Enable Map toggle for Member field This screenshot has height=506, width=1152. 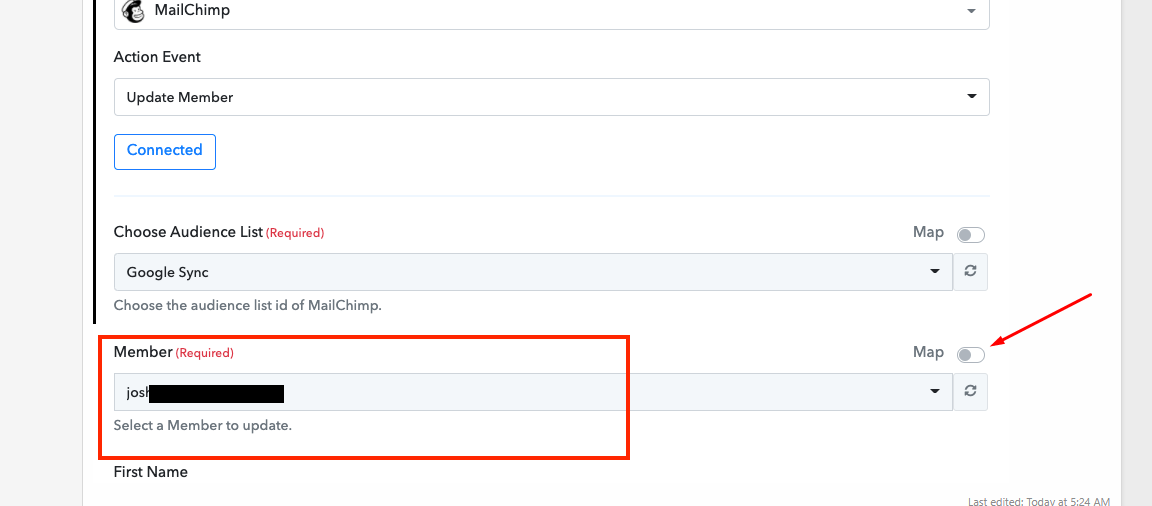click(971, 355)
